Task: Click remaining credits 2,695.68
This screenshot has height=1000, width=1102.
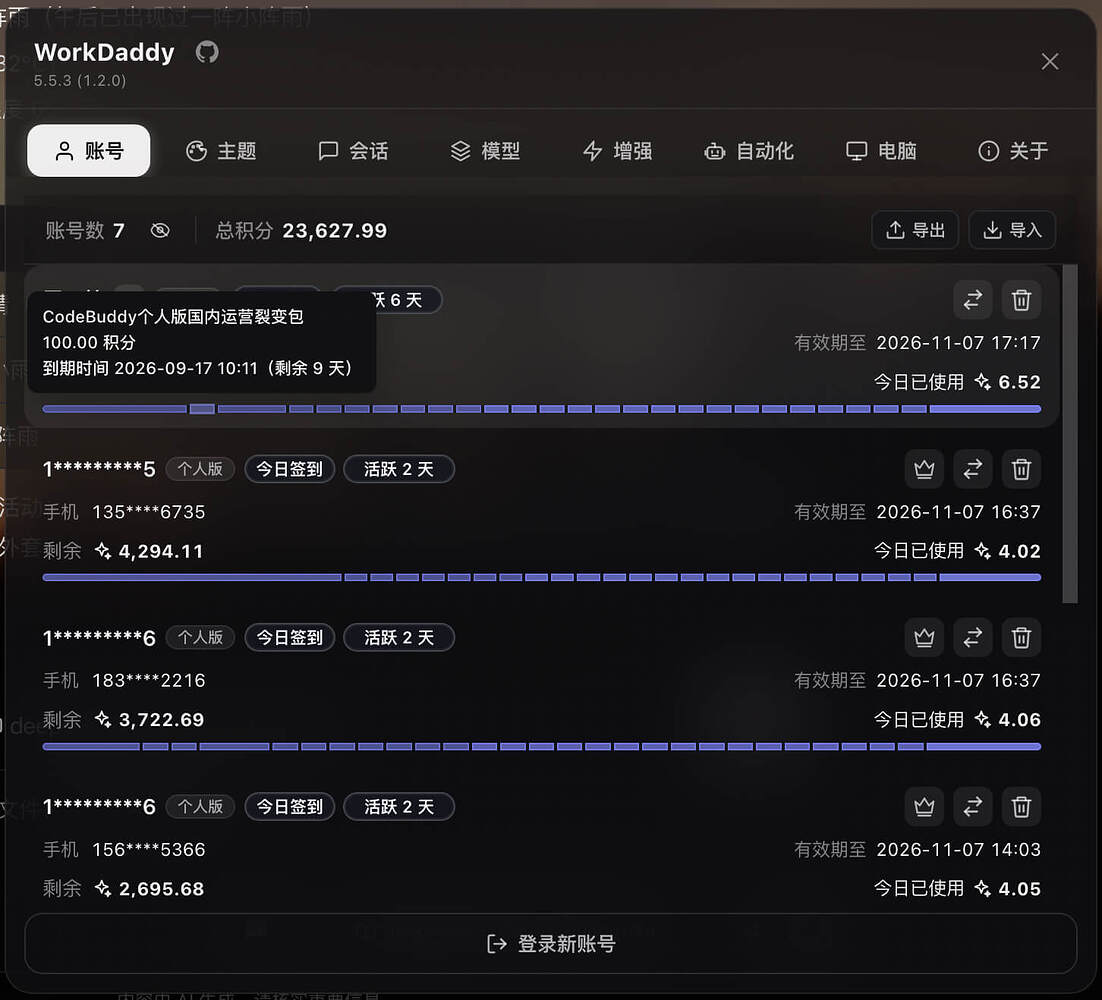Action: 162,888
